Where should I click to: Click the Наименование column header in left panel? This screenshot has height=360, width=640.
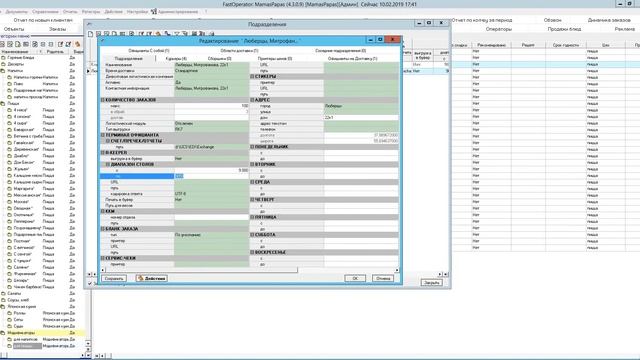[x=18, y=51]
